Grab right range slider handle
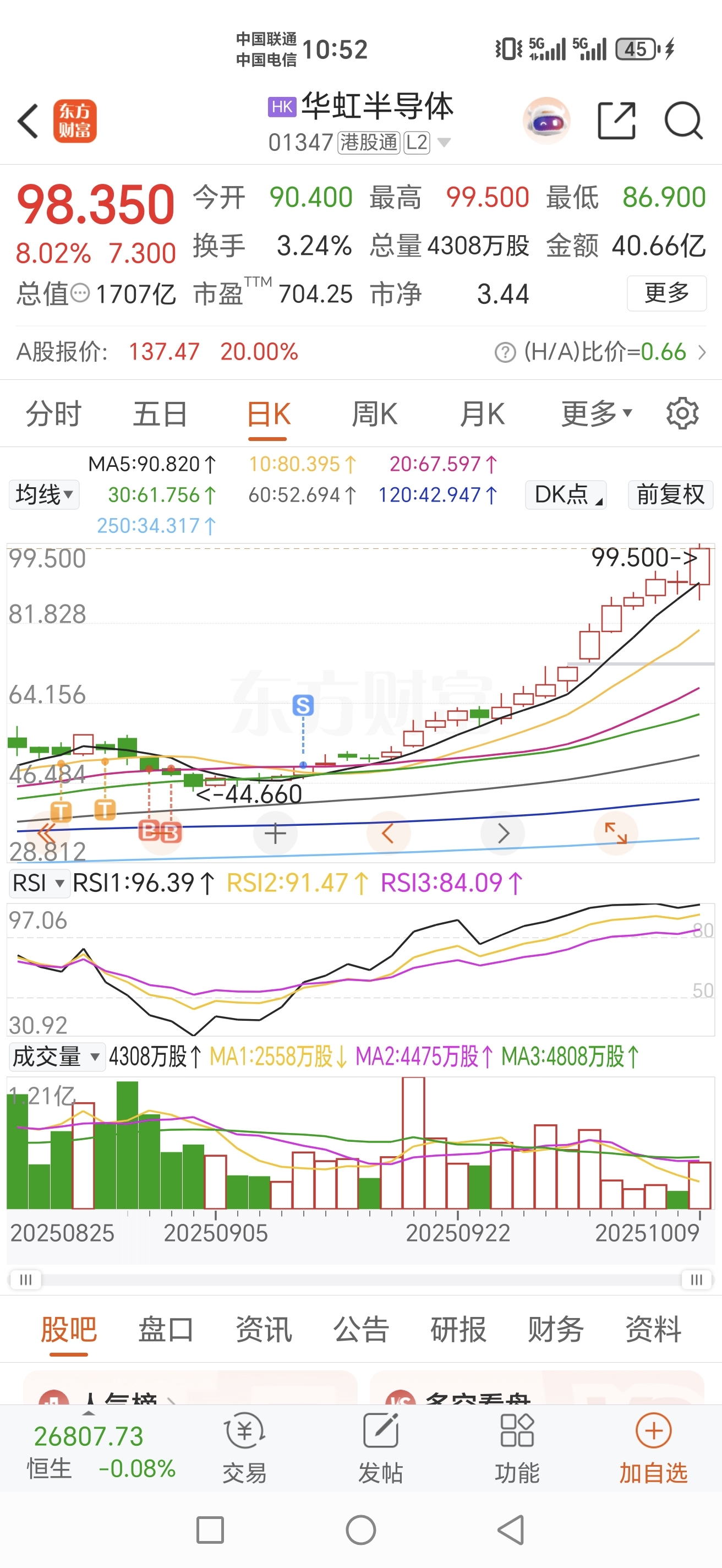 click(697, 1280)
